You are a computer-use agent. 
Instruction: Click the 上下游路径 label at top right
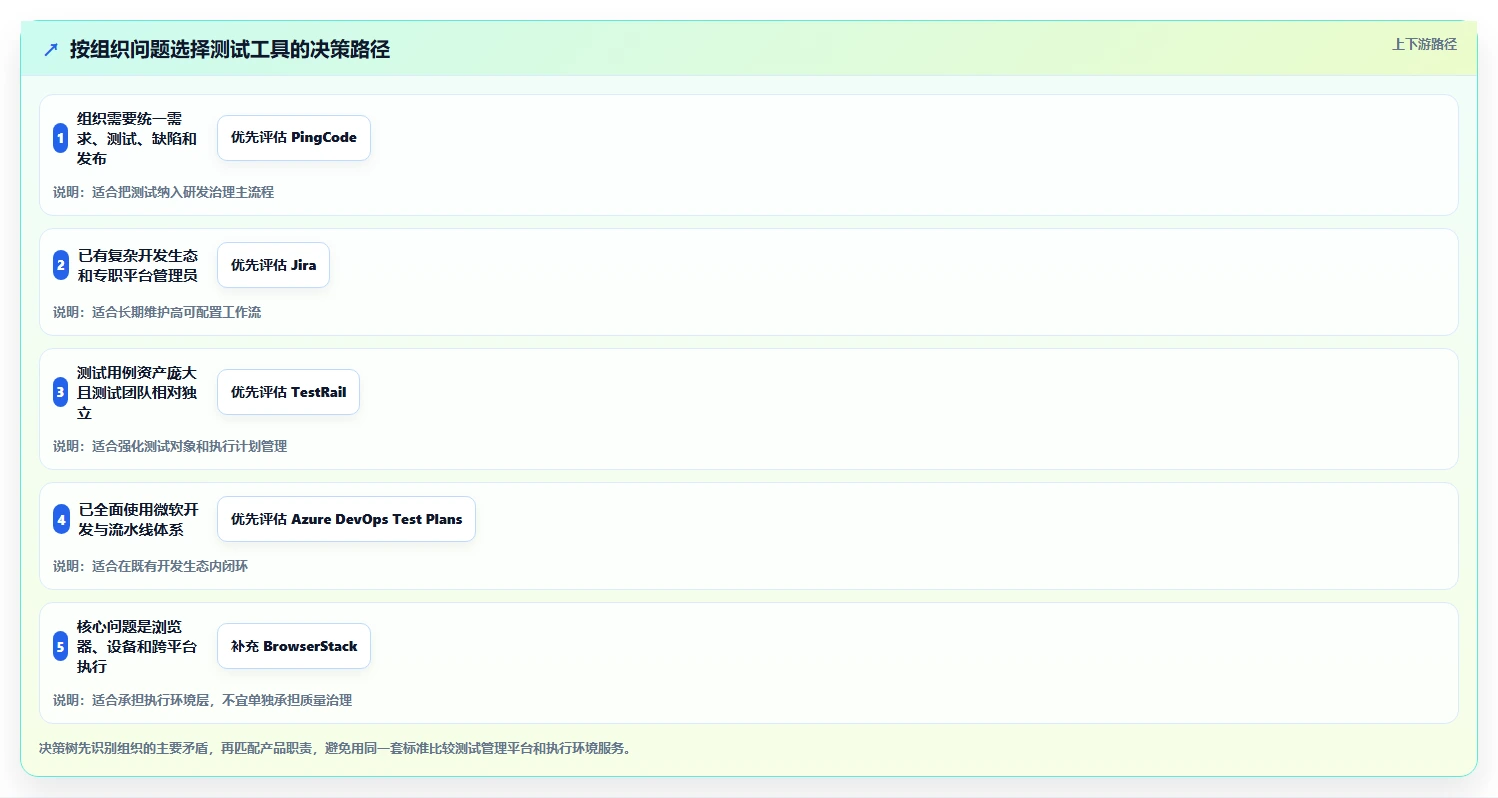1424,44
